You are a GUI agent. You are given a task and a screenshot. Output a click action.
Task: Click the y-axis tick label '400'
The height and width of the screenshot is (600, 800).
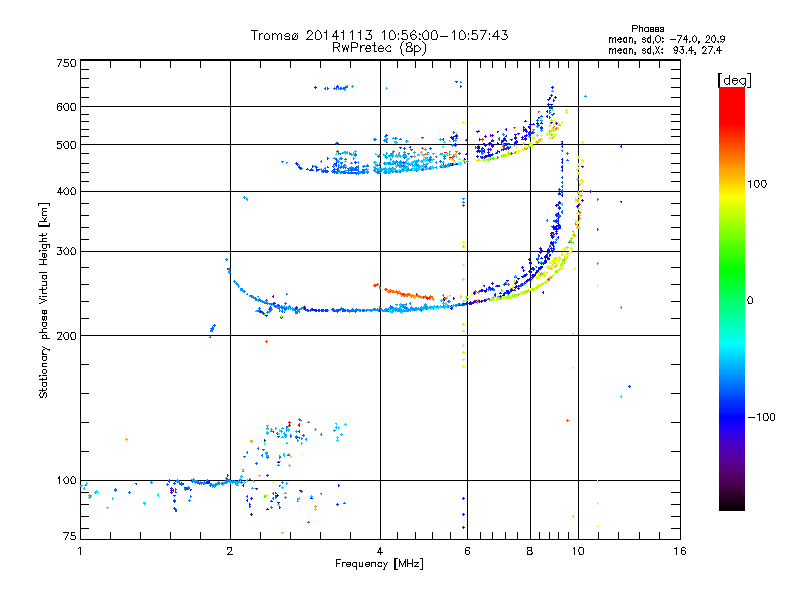[x=67, y=191]
